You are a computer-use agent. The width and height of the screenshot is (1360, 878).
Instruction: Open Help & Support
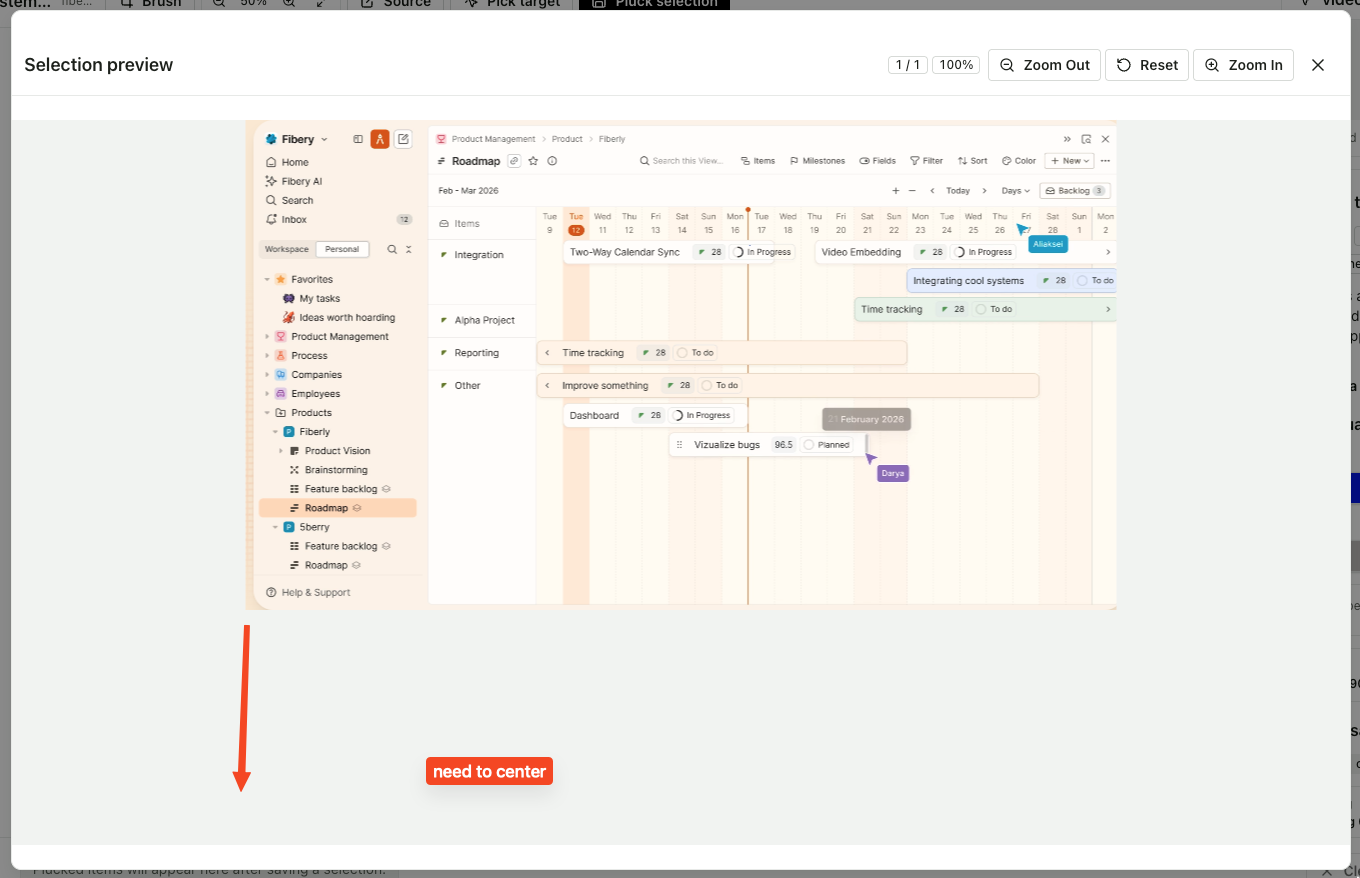point(309,592)
